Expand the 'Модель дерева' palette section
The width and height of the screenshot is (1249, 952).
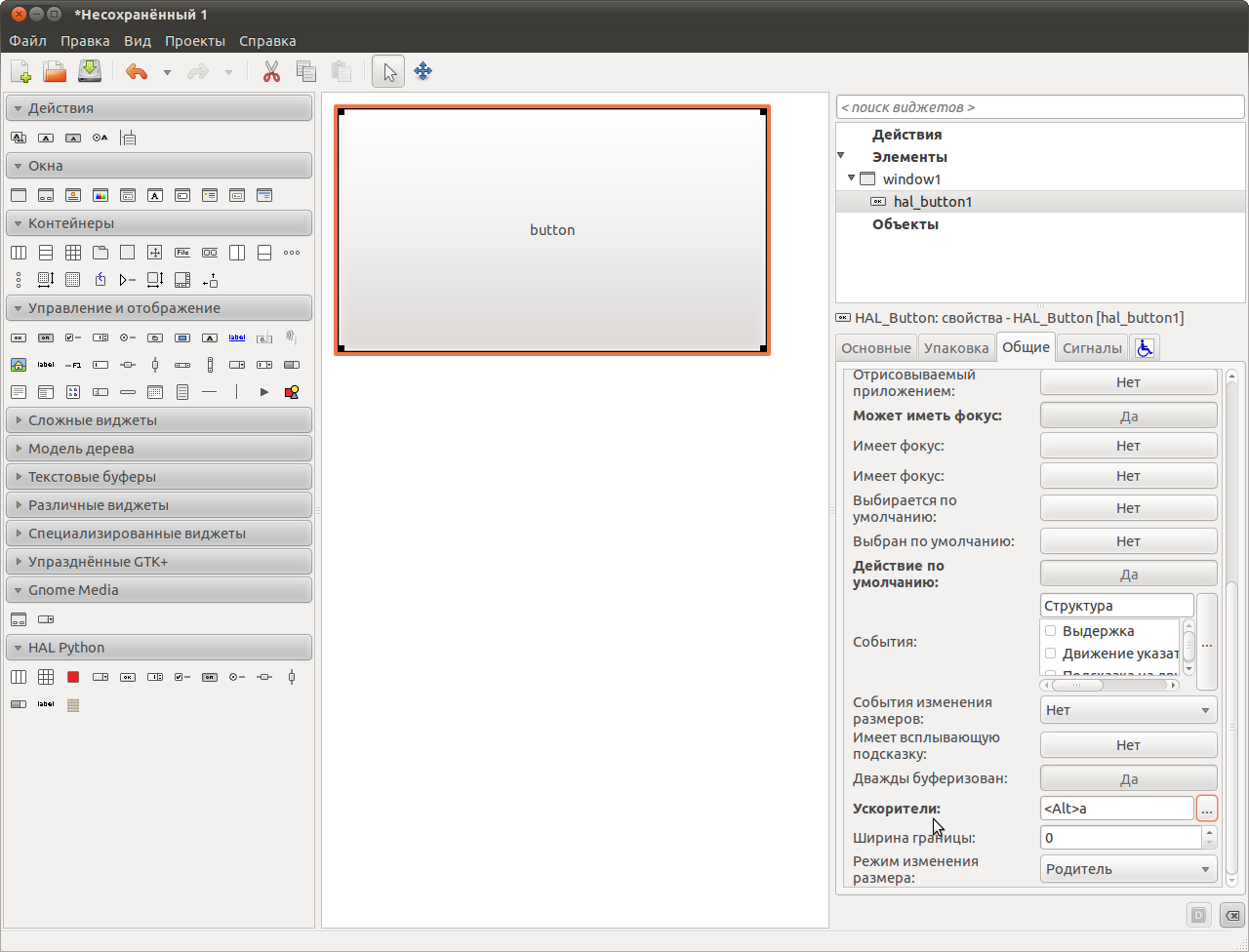point(159,449)
